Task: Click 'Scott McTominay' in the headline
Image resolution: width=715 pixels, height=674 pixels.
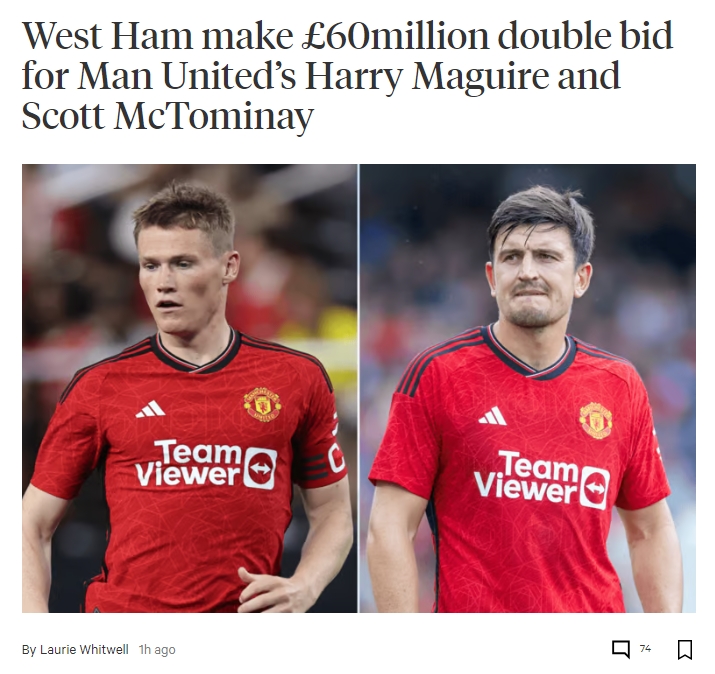Action: pyautogui.click(x=168, y=116)
